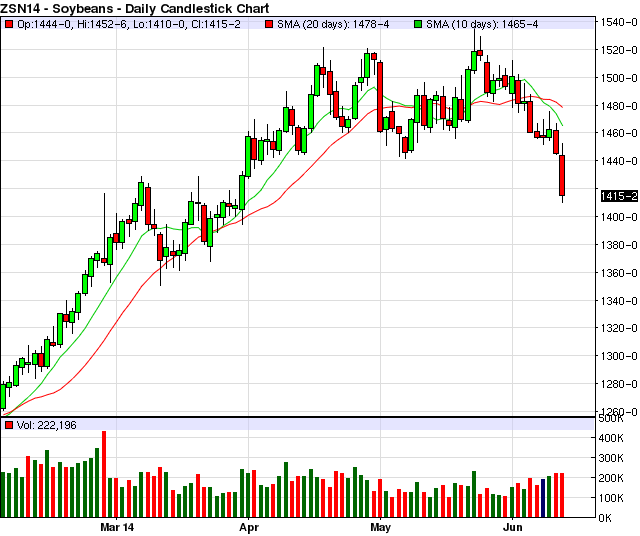Viewport: 640px width, 536px height.
Task: Click the green SMA (10 days) legend swatch
Action: tap(418, 24)
